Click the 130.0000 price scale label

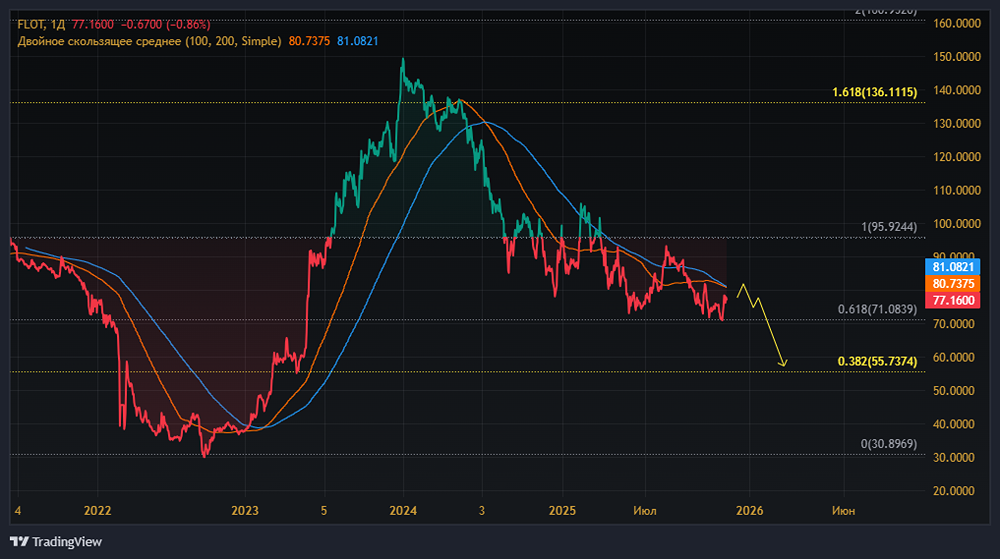coord(957,124)
